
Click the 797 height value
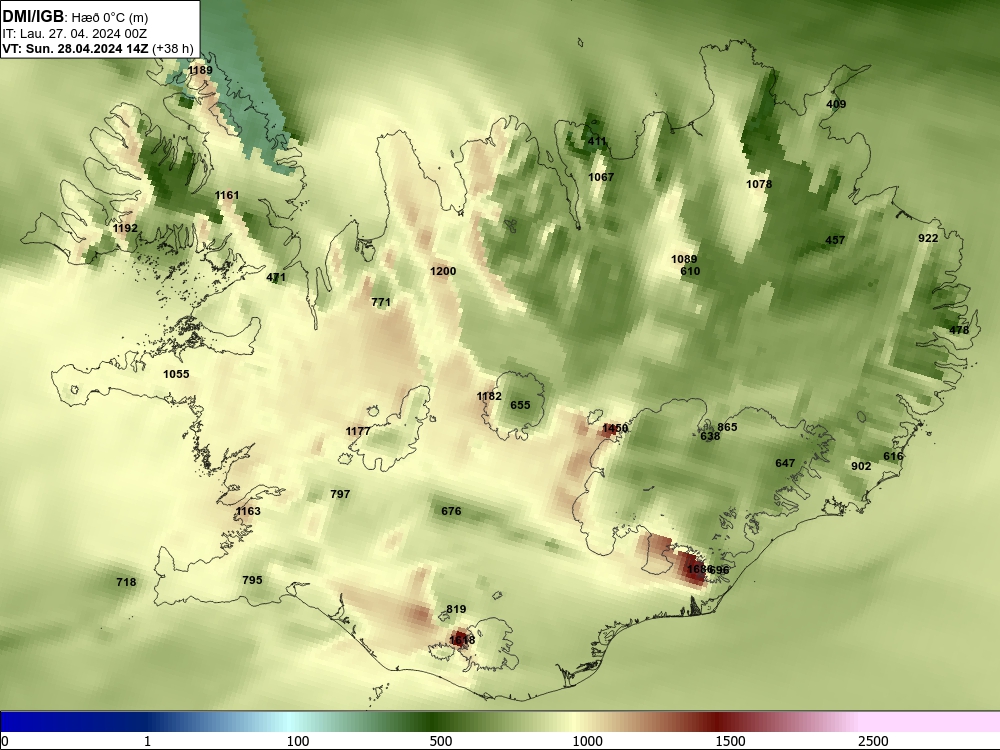(x=340, y=494)
